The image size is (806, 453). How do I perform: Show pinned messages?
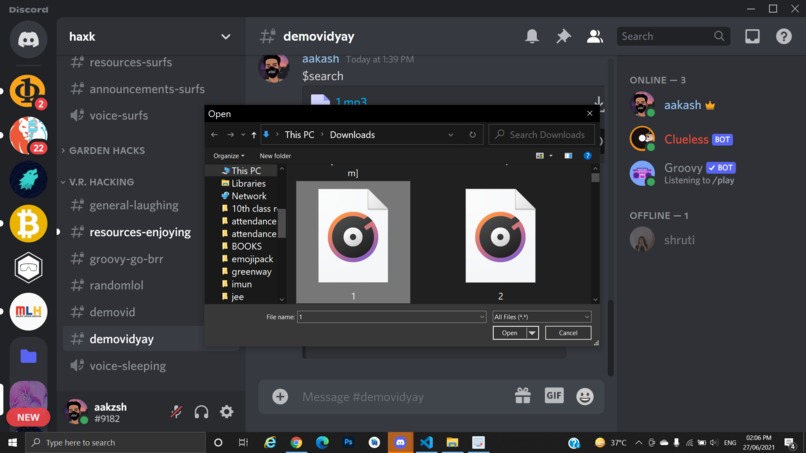[563, 37]
